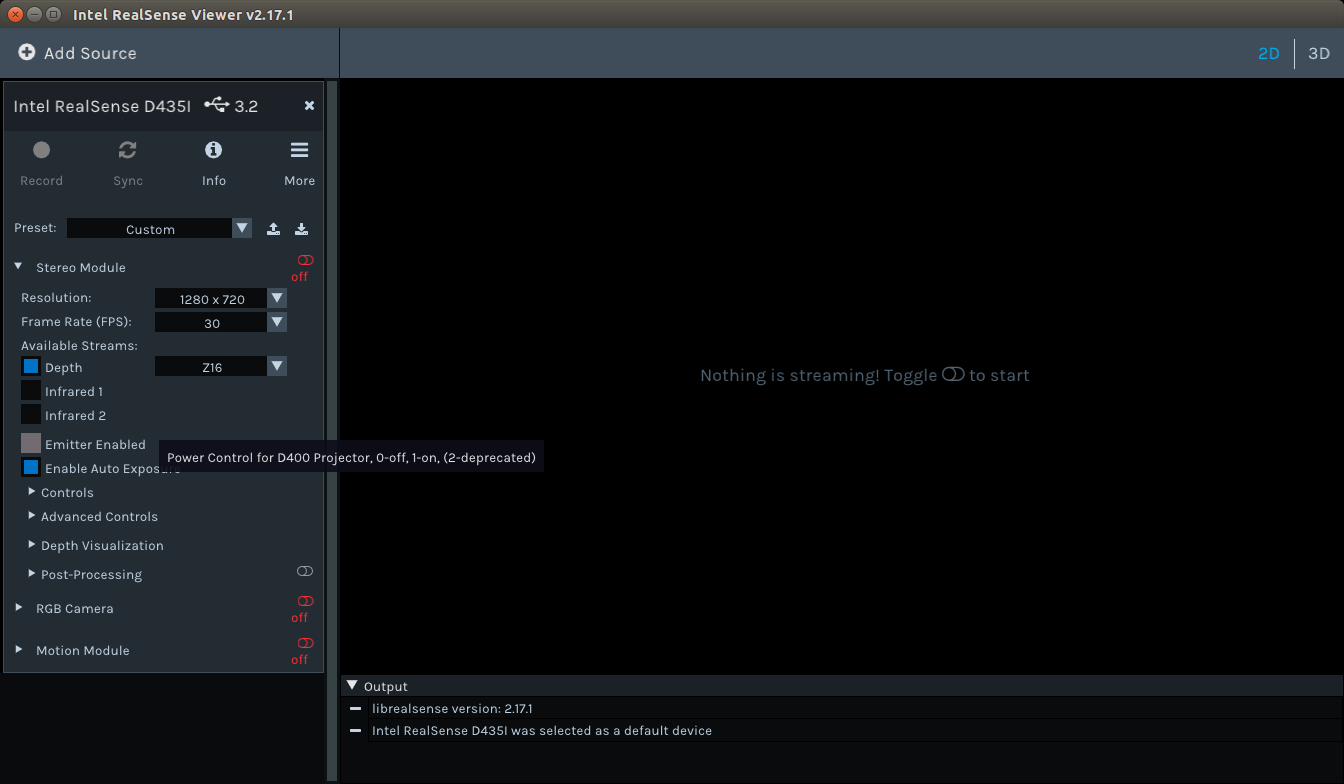The height and width of the screenshot is (784, 1344).
Task: Collapse the Stereo Module section
Action: 18,267
